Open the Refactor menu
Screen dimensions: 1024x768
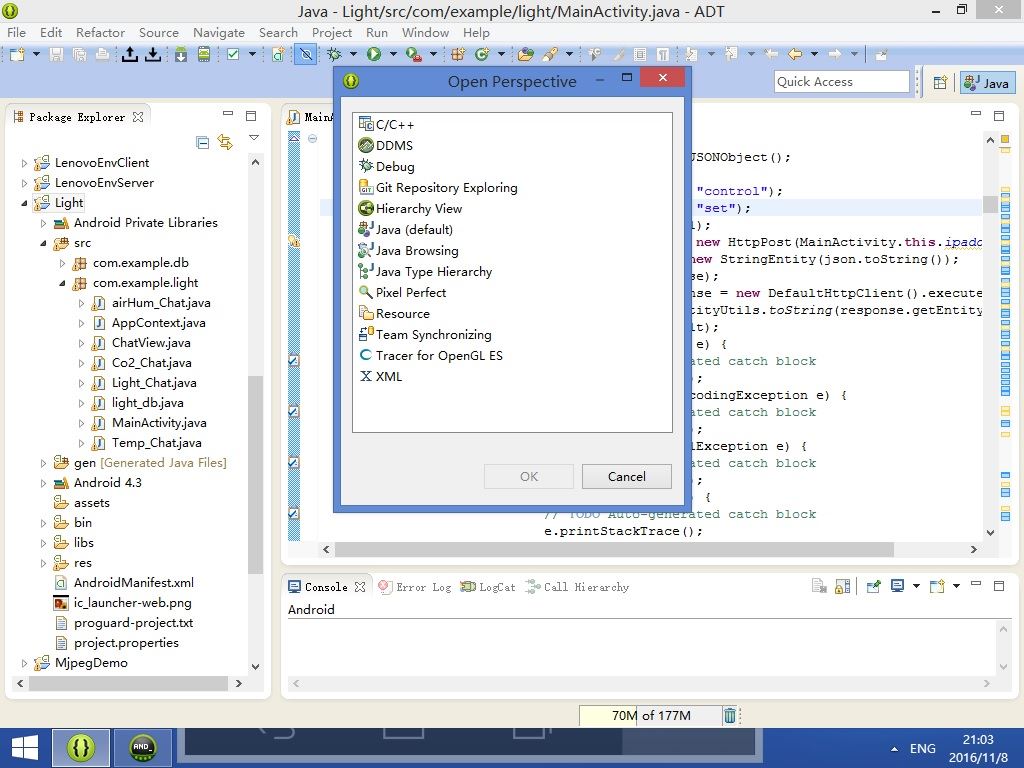100,33
